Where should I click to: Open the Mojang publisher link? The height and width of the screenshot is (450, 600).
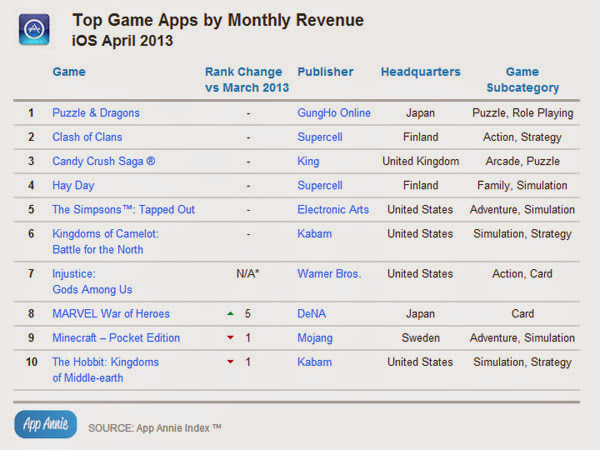[x=315, y=338]
